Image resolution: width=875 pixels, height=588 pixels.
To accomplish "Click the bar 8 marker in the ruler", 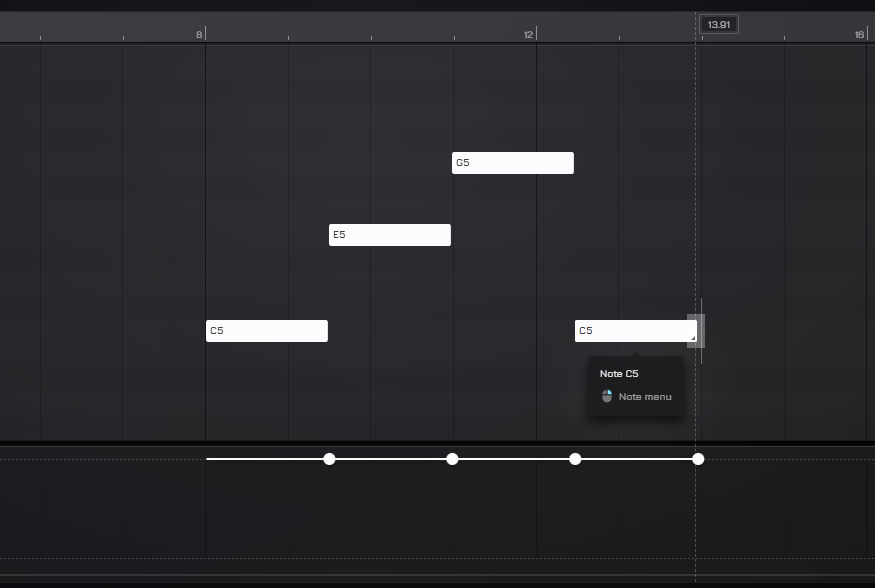I will coord(200,35).
